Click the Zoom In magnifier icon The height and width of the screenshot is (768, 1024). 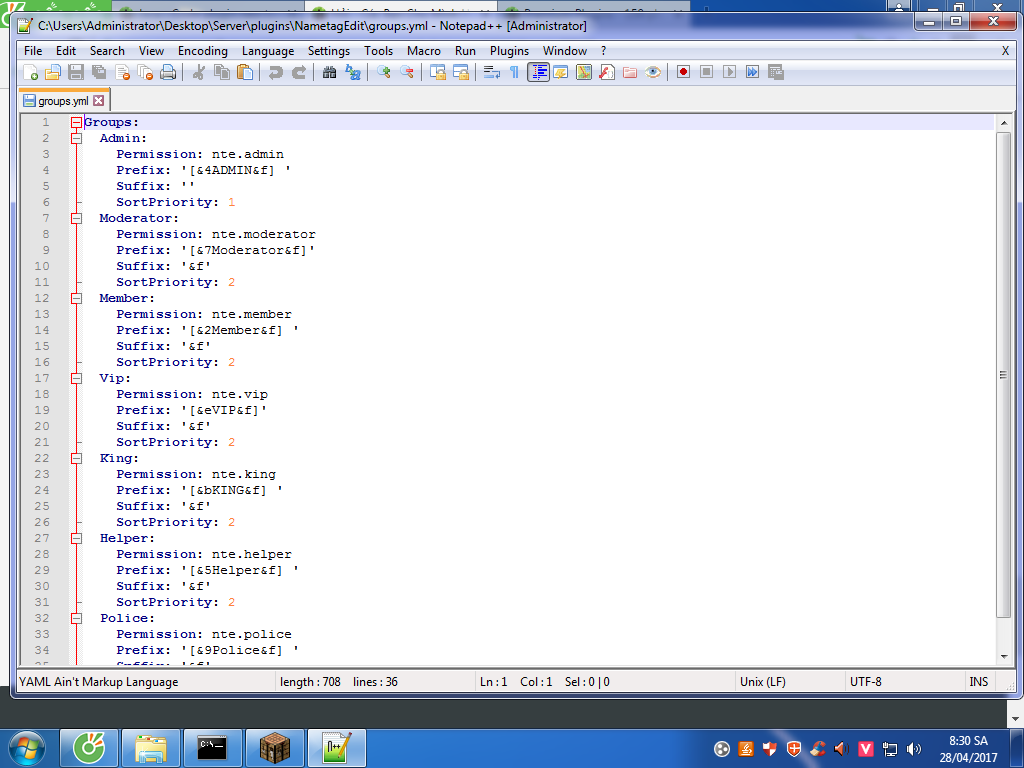(x=383, y=72)
